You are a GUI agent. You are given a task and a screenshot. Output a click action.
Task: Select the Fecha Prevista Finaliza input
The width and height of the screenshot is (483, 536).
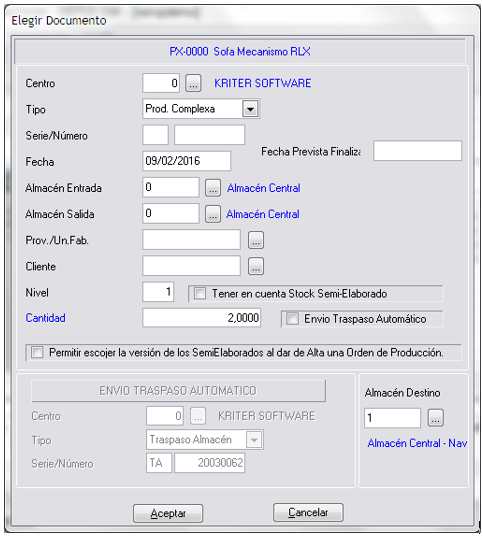click(417, 150)
